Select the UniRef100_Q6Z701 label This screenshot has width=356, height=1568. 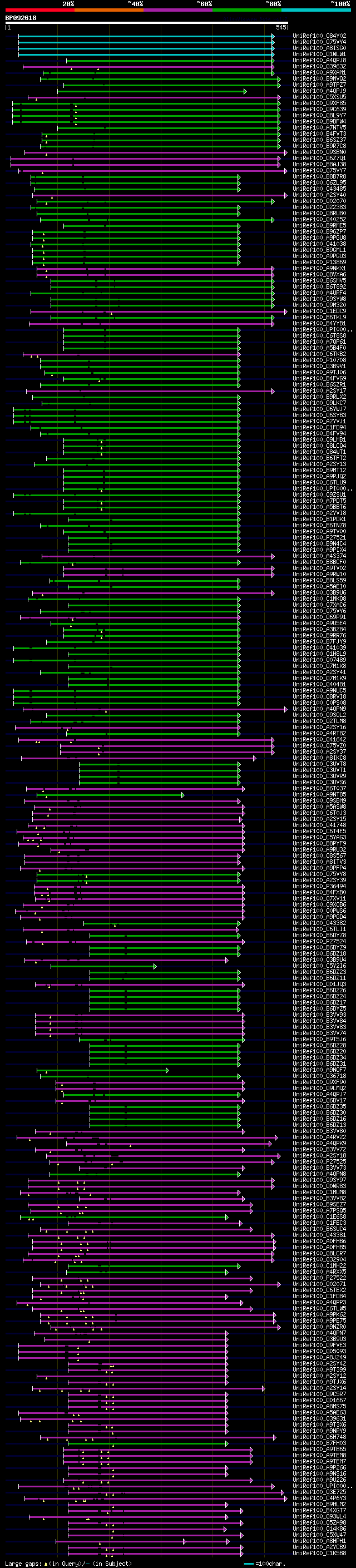coord(319,159)
